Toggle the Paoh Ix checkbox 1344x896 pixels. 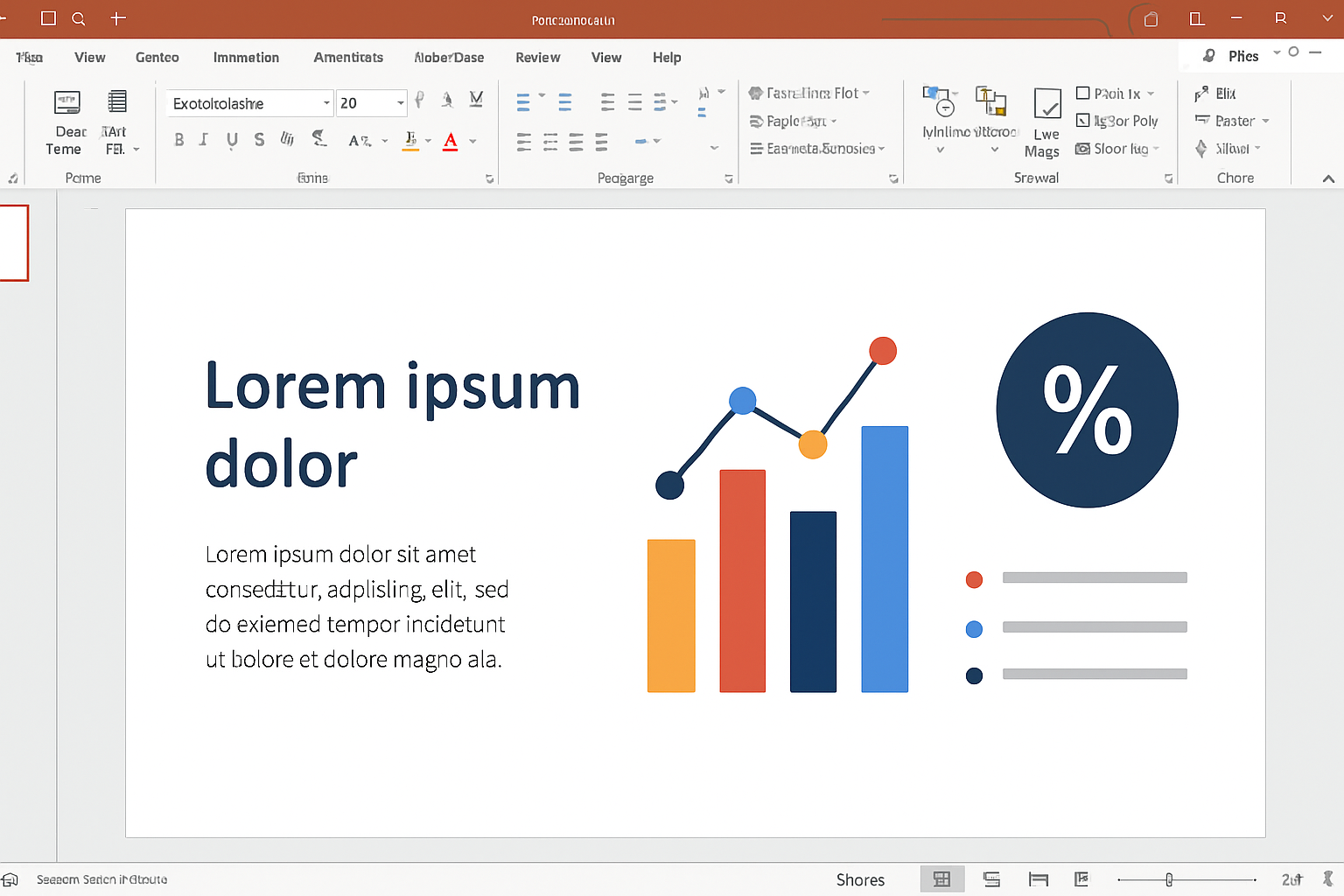(x=1083, y=94)
